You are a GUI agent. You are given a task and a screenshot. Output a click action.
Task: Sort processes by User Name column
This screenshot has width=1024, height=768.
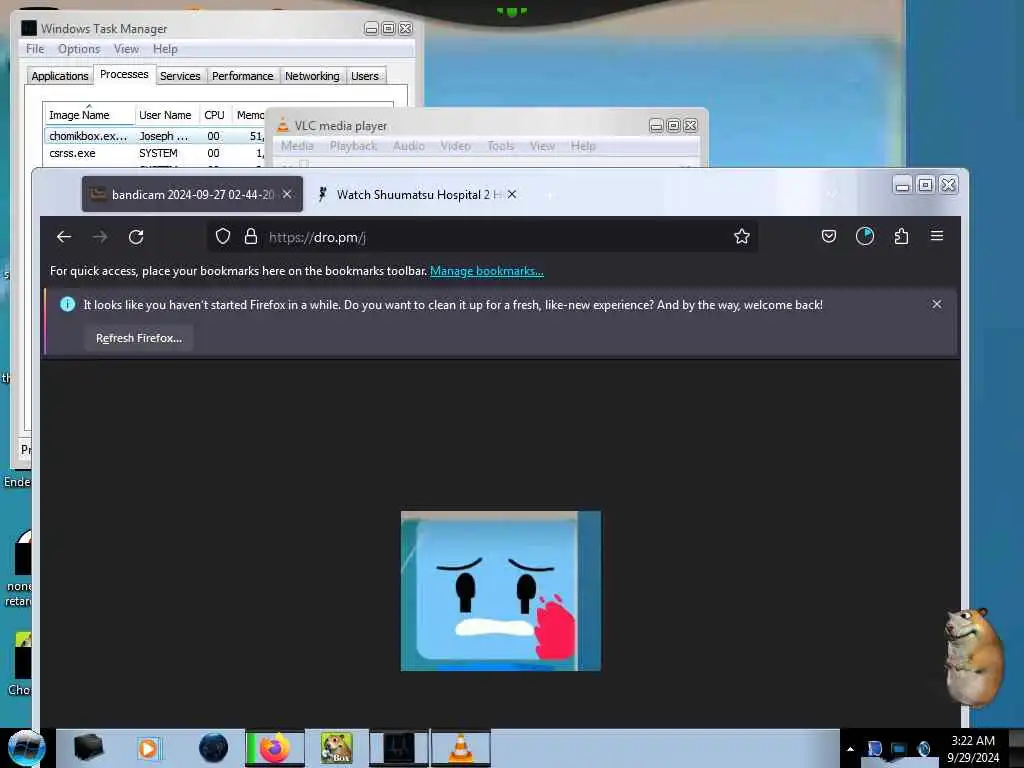pyautogui.click(x=165, y=115)
